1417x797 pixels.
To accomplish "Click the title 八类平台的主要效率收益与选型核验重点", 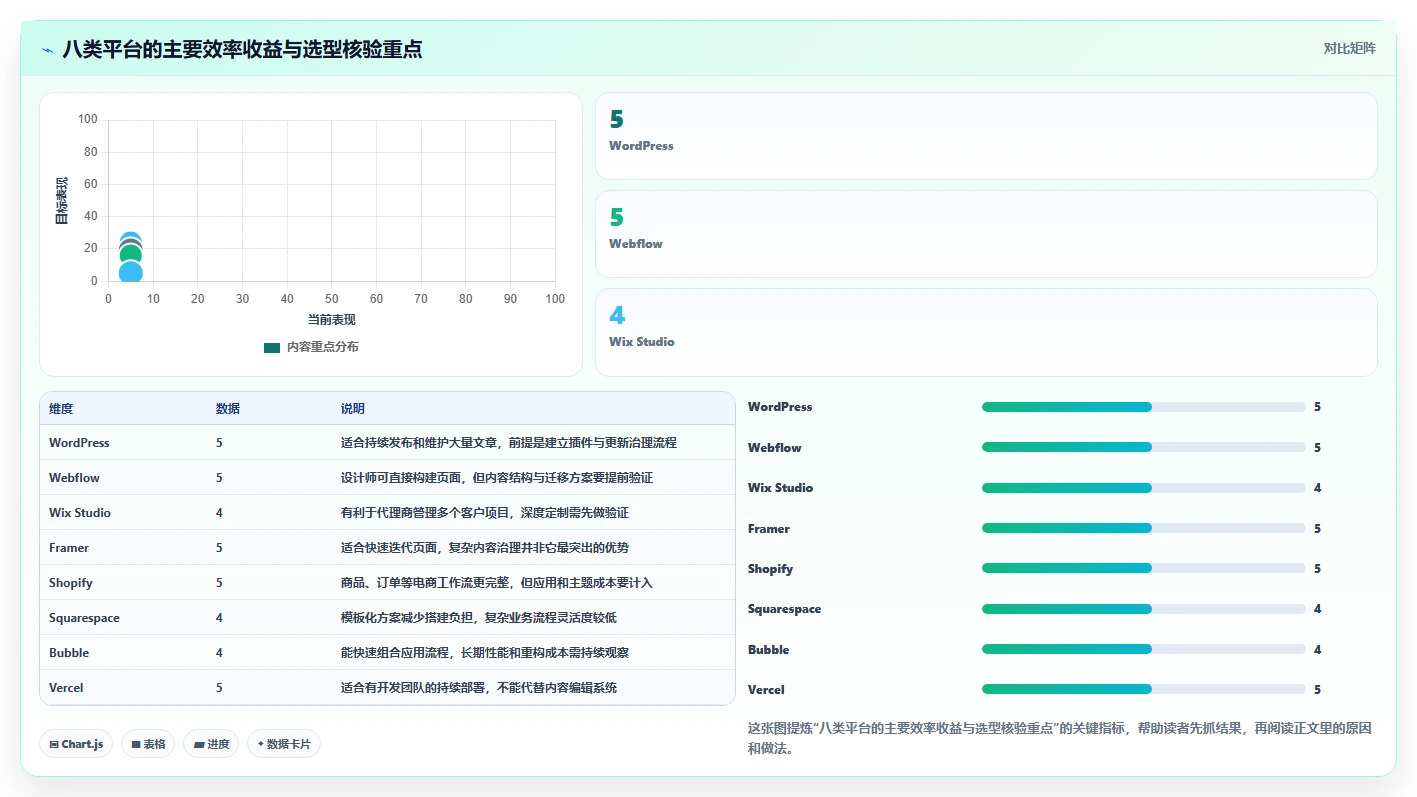I will click(242, 49).
